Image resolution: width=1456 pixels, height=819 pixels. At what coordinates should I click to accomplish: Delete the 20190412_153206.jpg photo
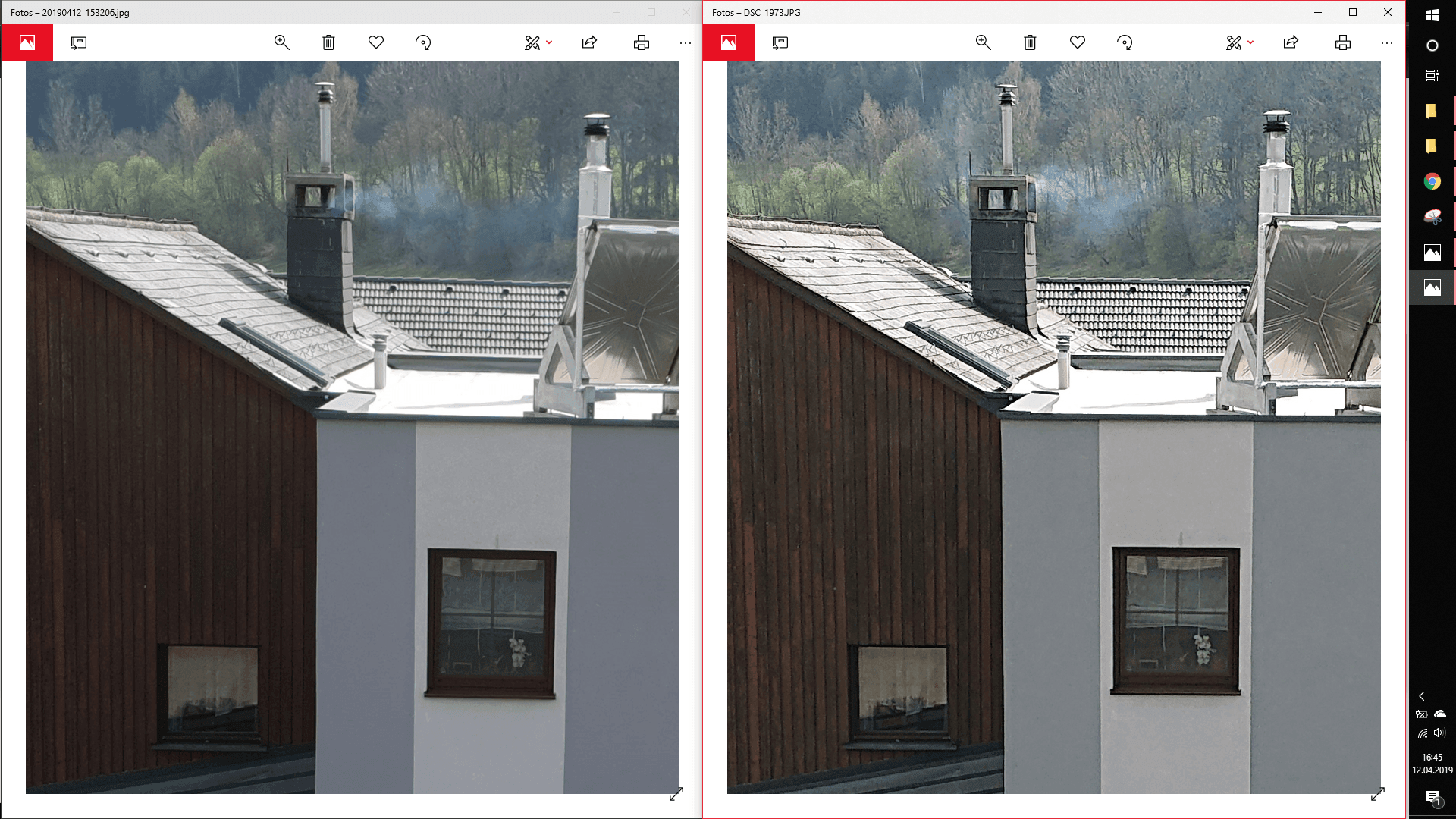[x=328, y=42]
